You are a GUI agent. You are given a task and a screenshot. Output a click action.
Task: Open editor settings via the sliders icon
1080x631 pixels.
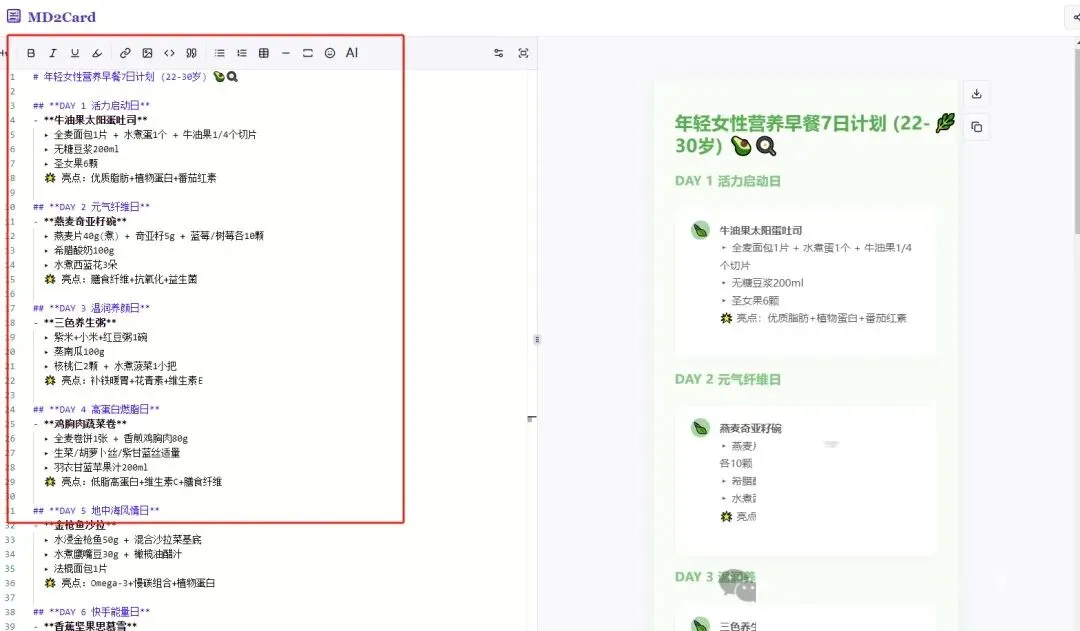(499, 53)
